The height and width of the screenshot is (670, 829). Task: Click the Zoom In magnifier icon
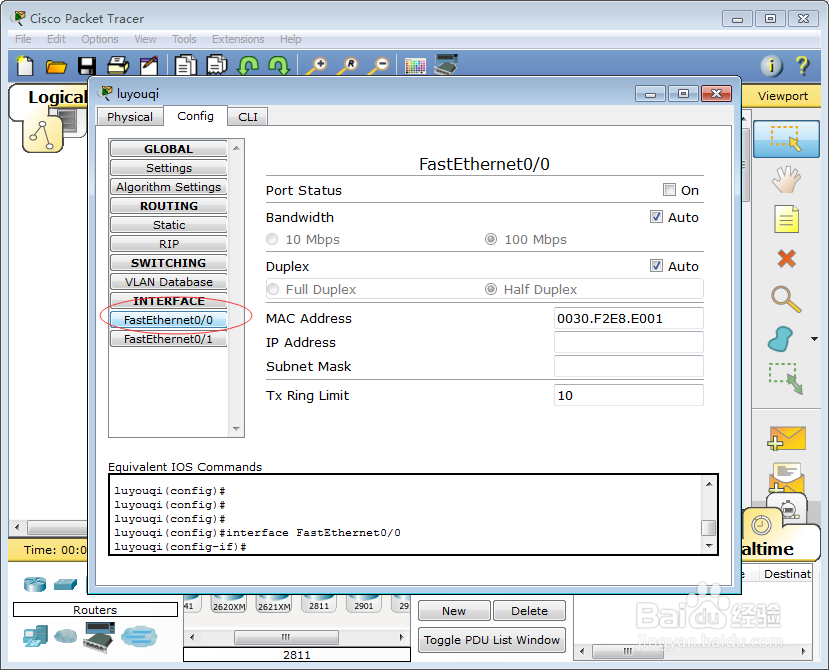pyautogui.click(x=317, y=66)
